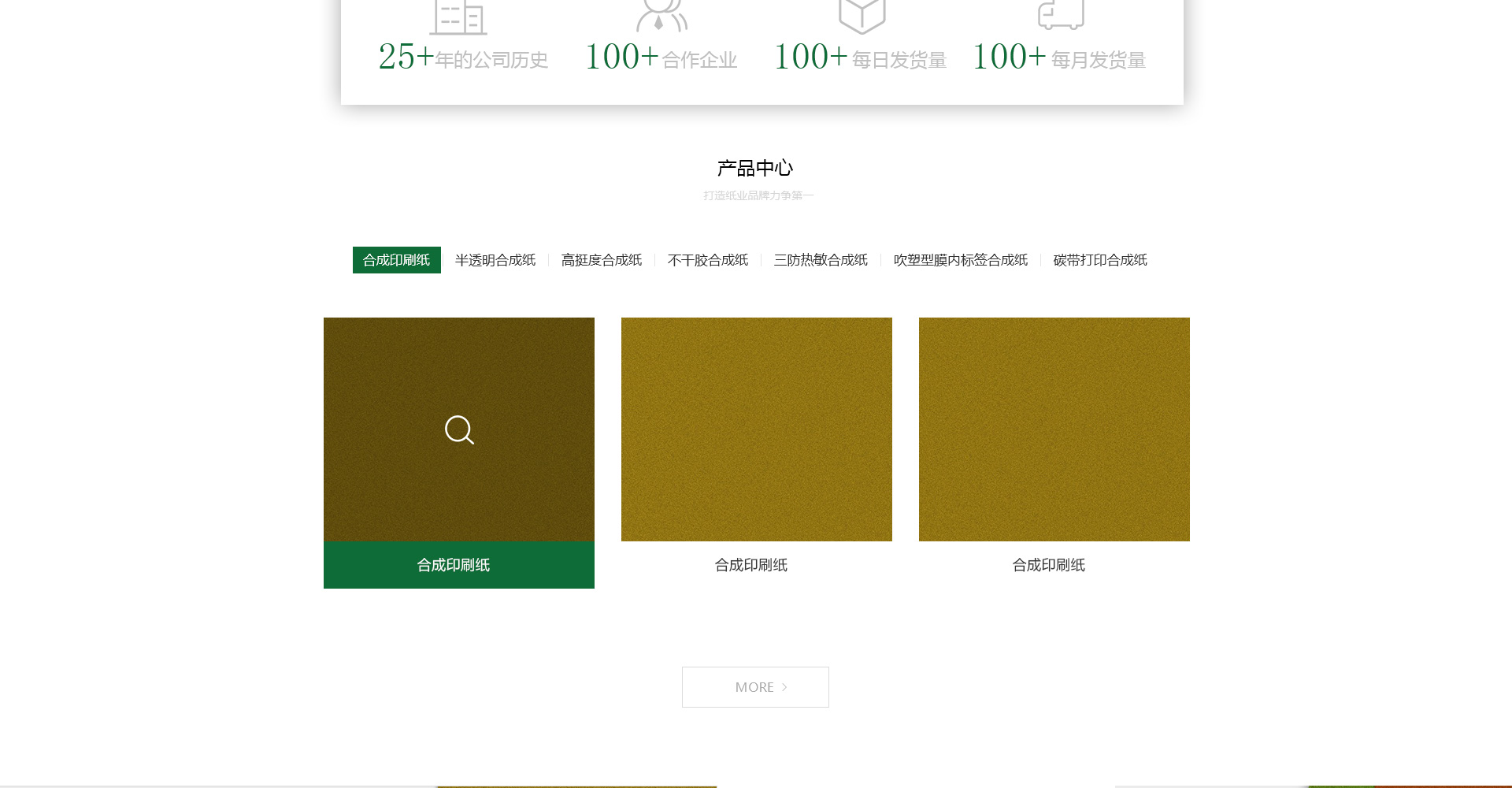The image size is (1512, 788).
Task: Click the 25+ 年的公司历史 statistic text
Action: 462,58
